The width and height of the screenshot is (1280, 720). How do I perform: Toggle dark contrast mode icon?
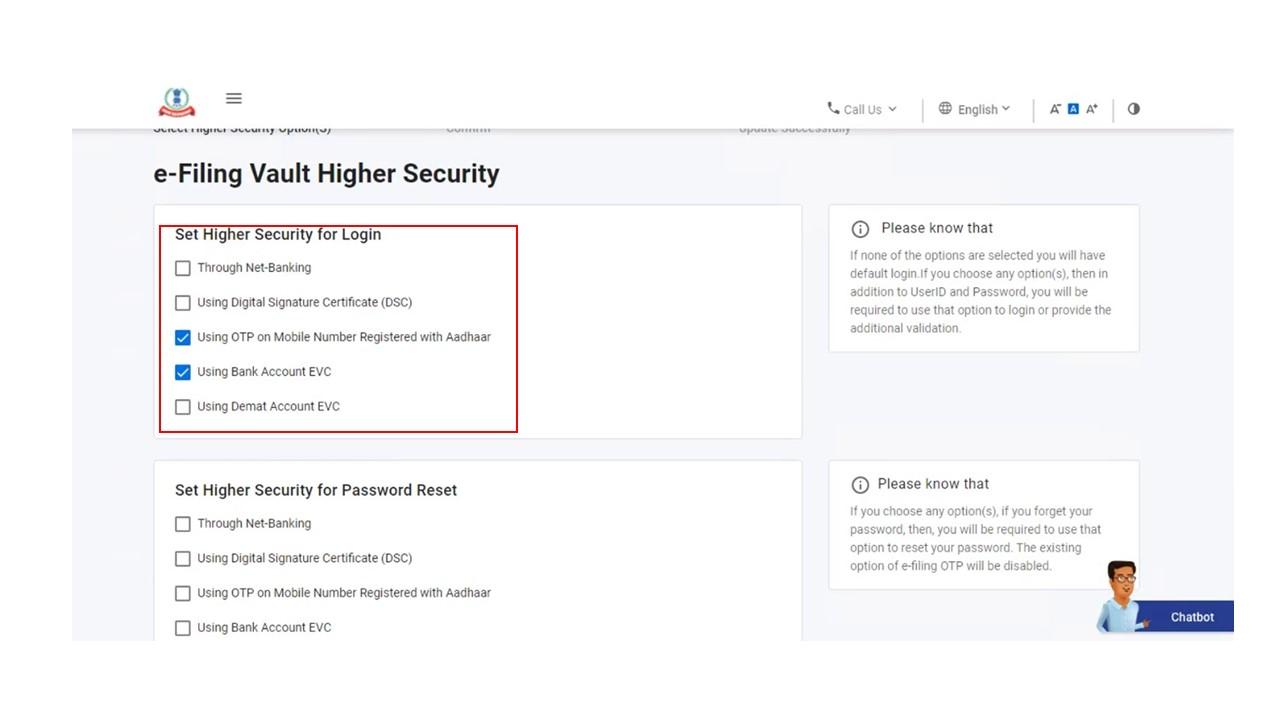coord(1133,109)
